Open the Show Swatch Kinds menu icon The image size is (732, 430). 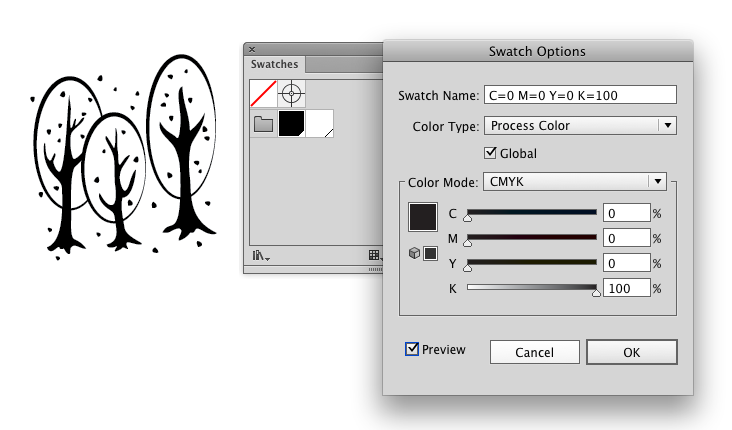coord(374,255)
